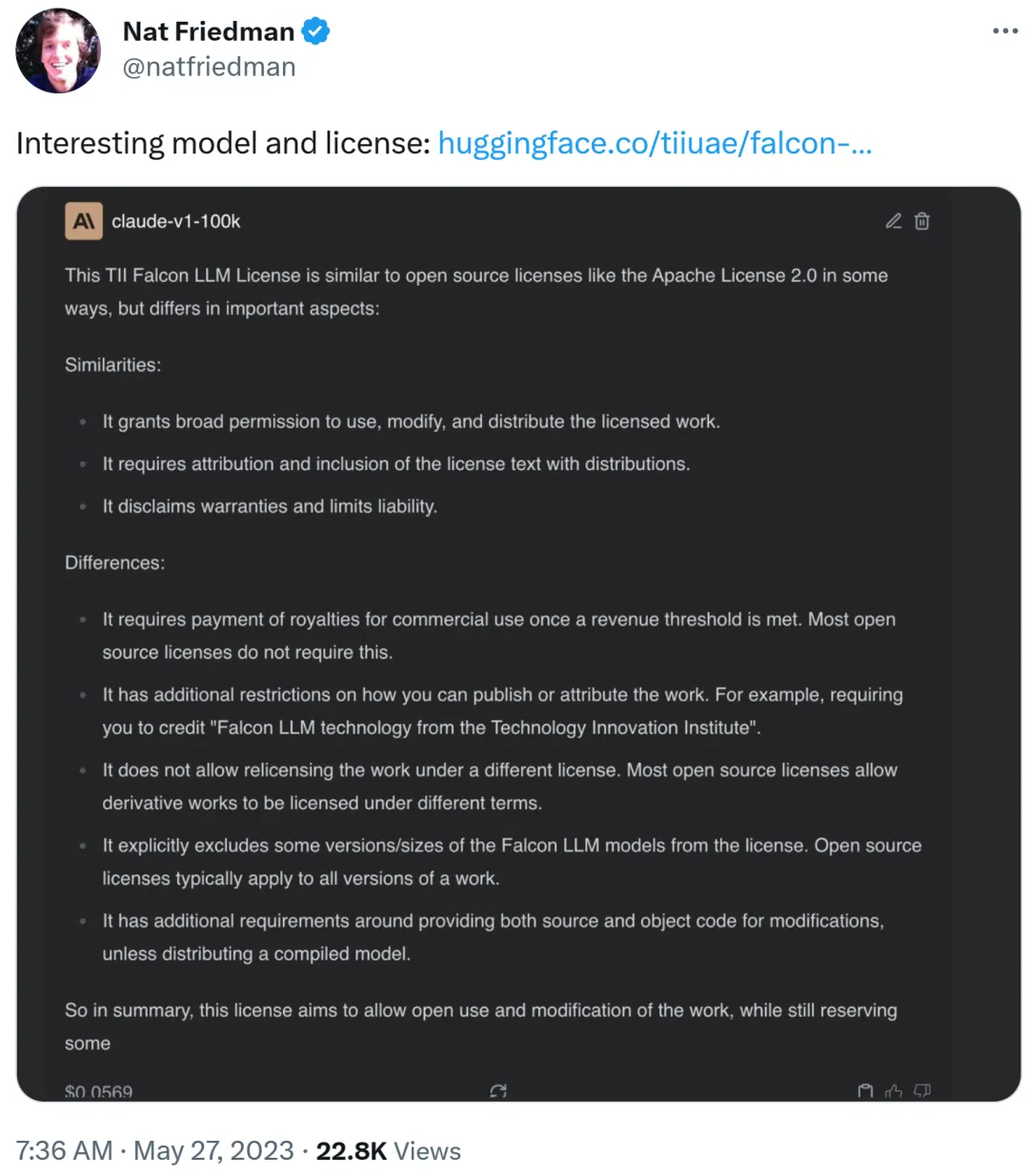
Task: Click the tweet timestamp 7:36 AM
Action: coord(64,1150)
